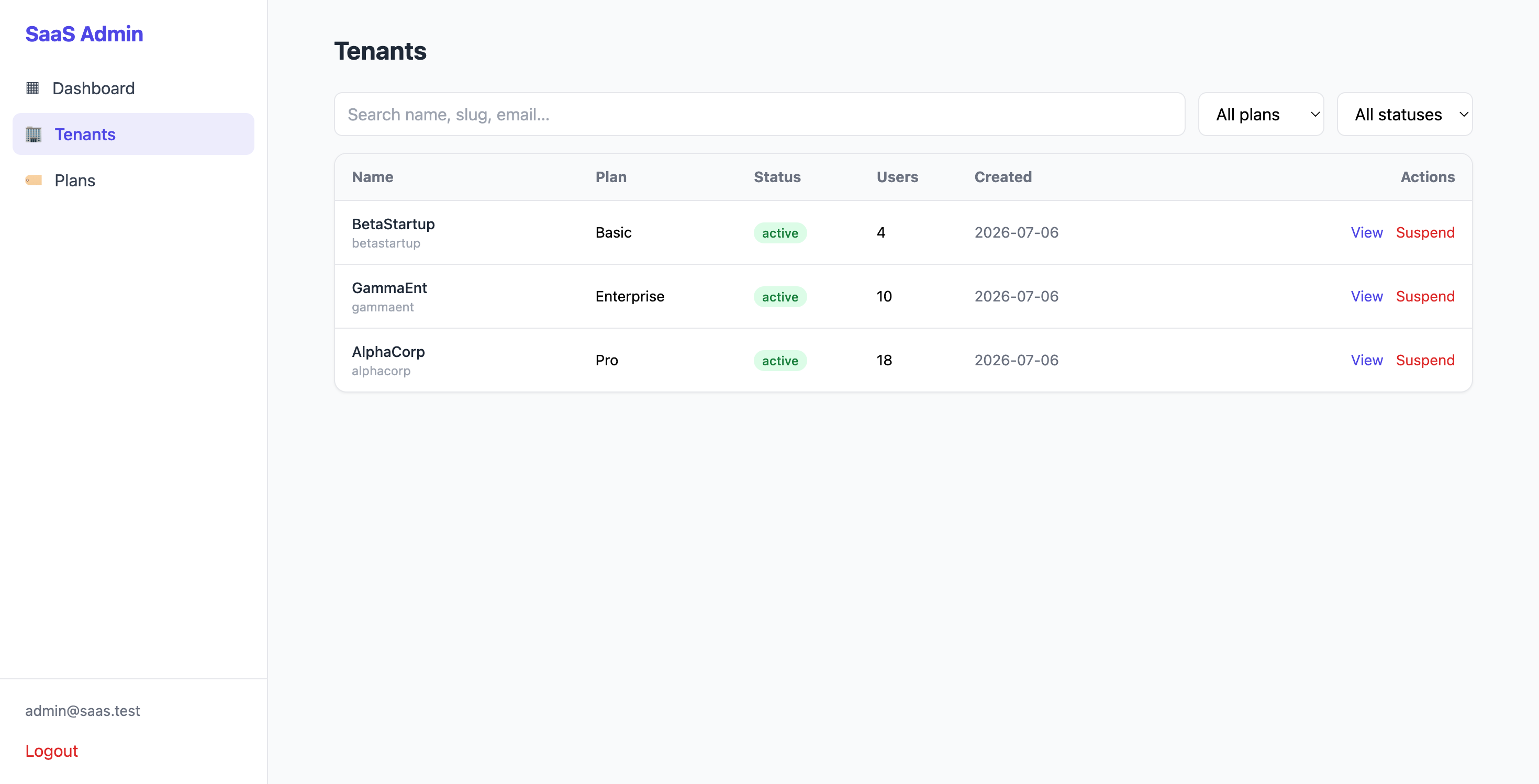Click the Actions column header
The image size is (1539, 784).
tap(1428, 177)
